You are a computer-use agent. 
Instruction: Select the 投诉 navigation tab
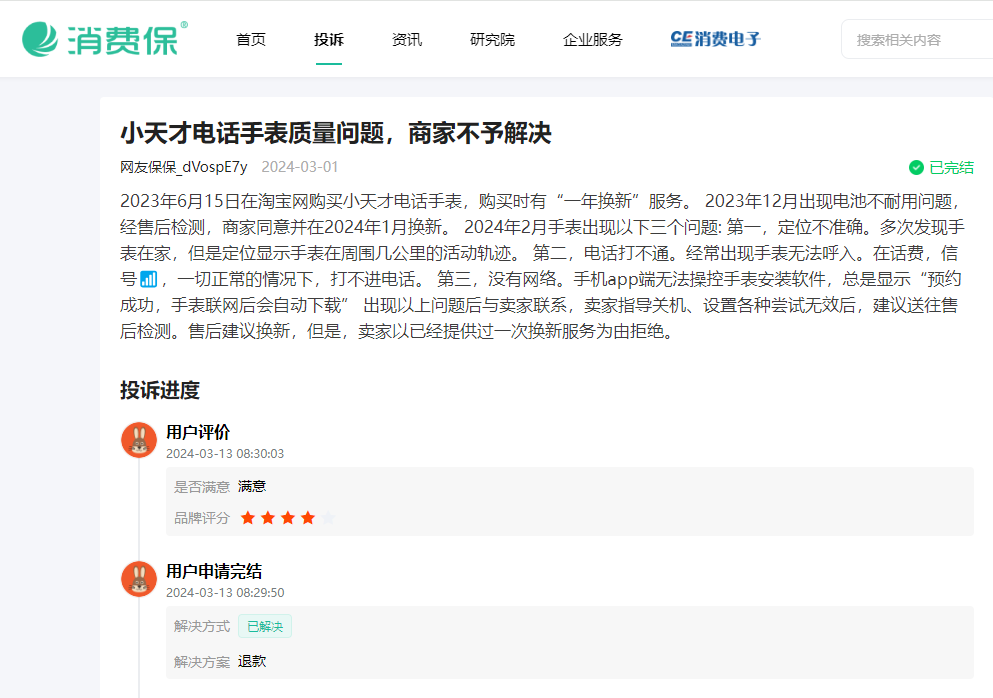[329, 40]
